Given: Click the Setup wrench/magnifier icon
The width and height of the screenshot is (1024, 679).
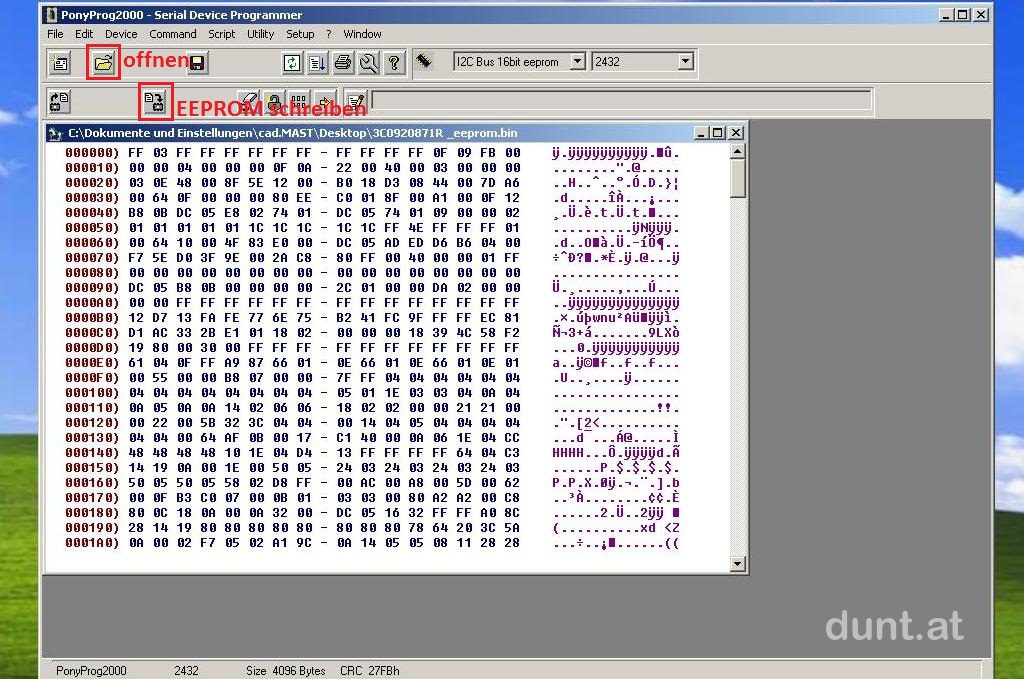Looking at the screenshot, I should 369,63.
